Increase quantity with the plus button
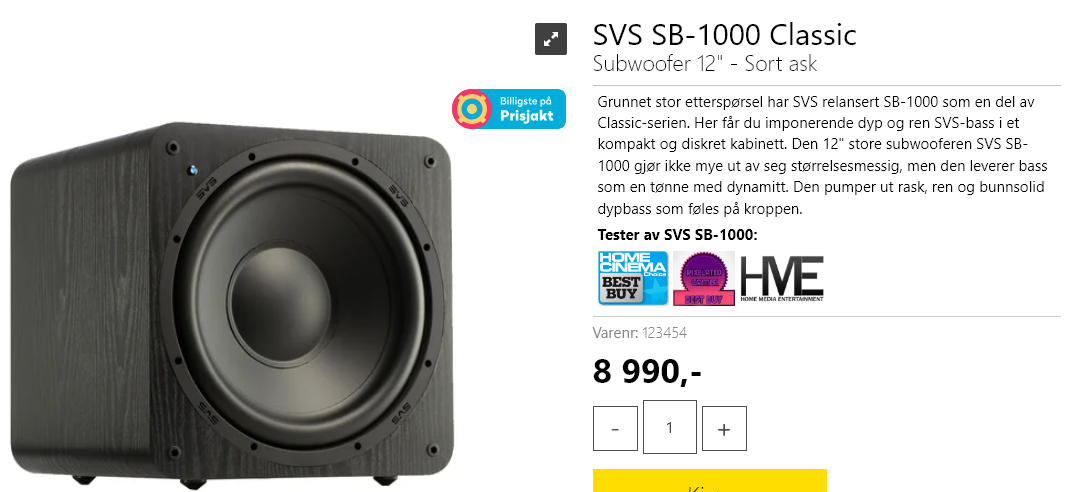 tap(724, 429)
